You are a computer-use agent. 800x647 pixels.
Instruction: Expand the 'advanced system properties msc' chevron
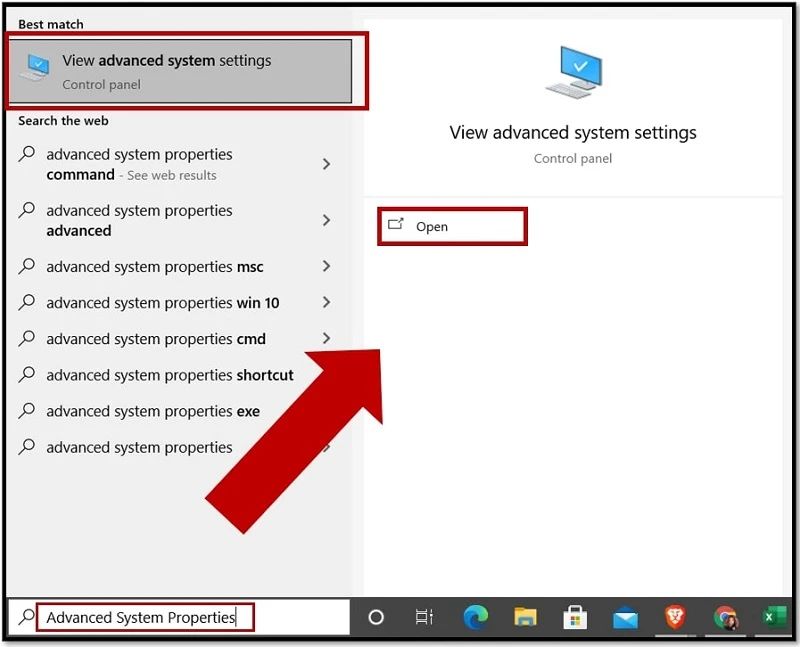tap(327, 266)
